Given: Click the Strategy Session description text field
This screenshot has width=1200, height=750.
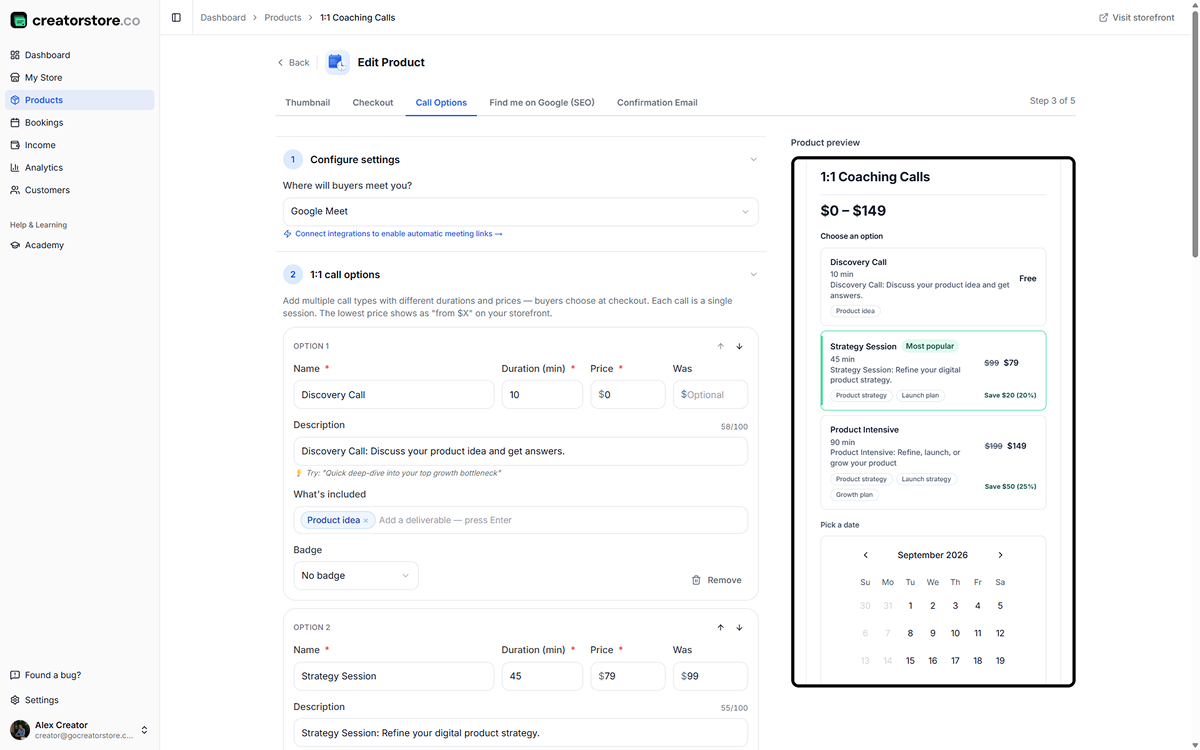Looking at the screenshot, I should pyautogui.click(x=521, y=732).
